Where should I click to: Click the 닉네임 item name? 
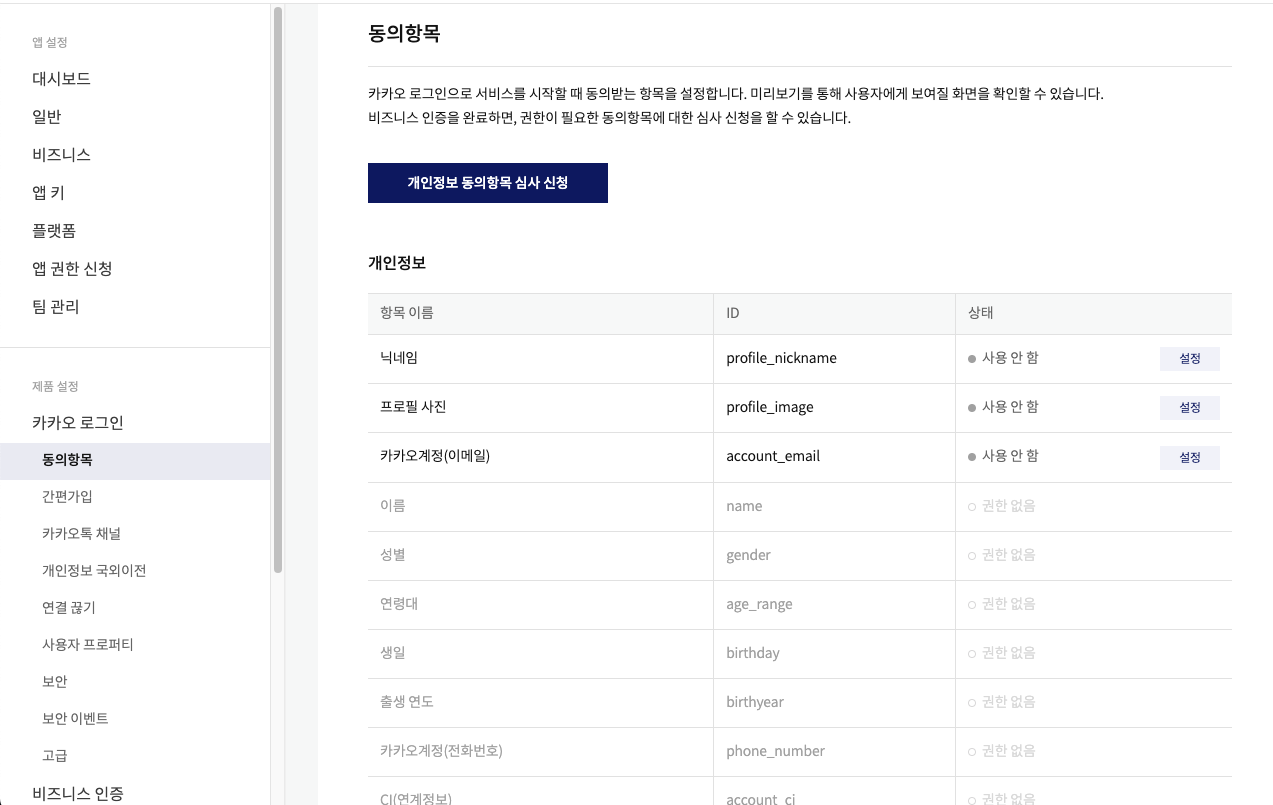pos(399,358)
